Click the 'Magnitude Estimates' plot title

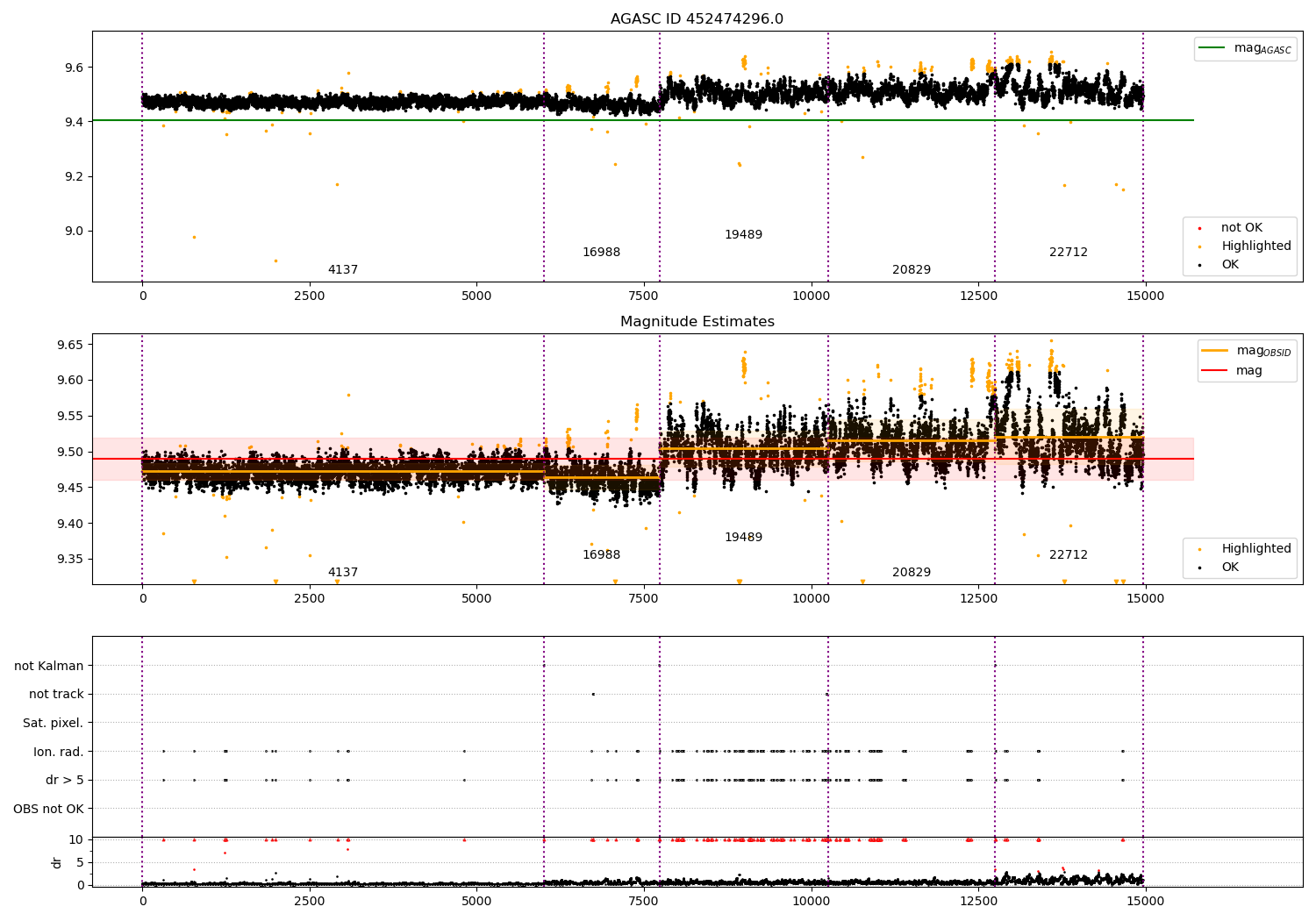coord(697,322)
